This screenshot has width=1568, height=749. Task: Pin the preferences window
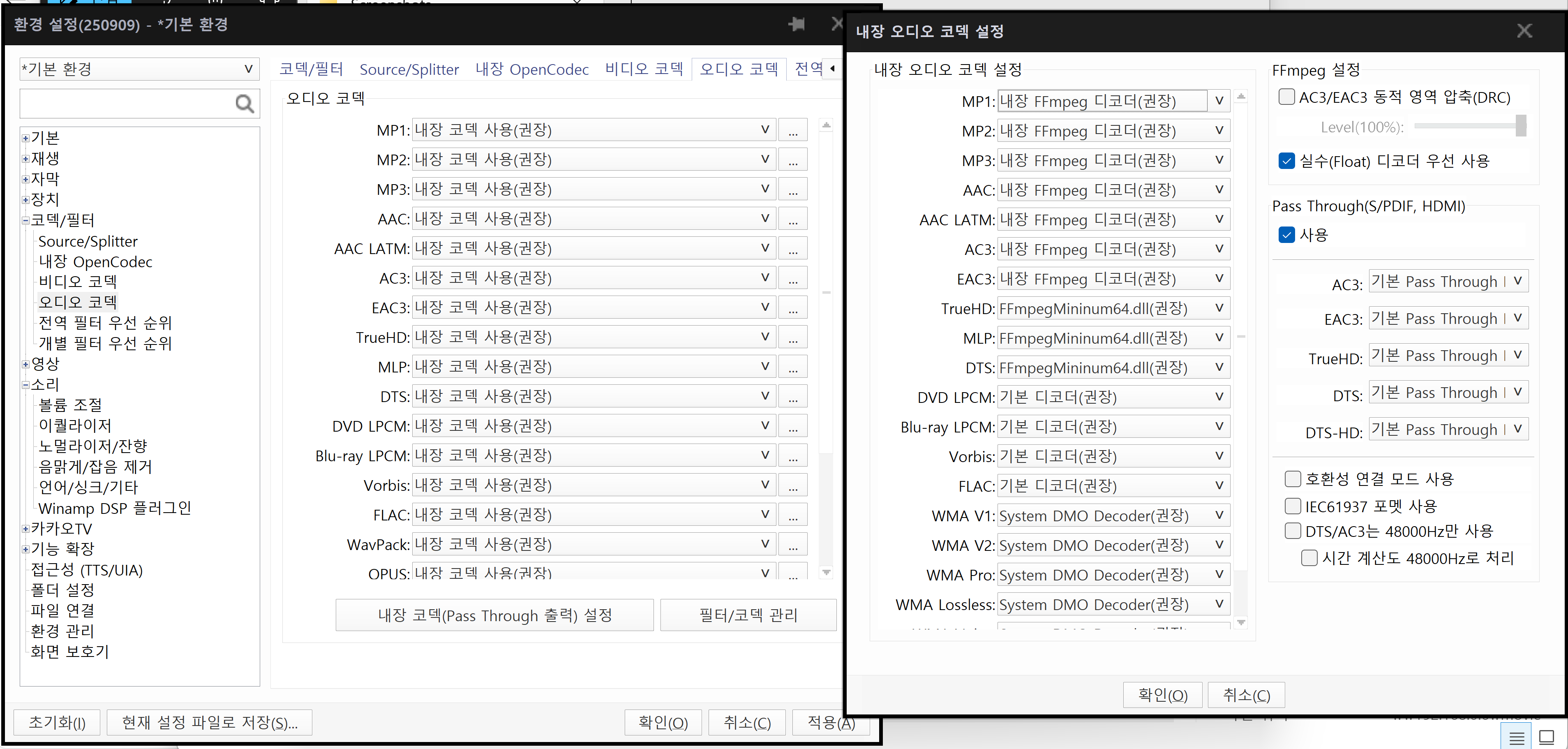(797, 25)
